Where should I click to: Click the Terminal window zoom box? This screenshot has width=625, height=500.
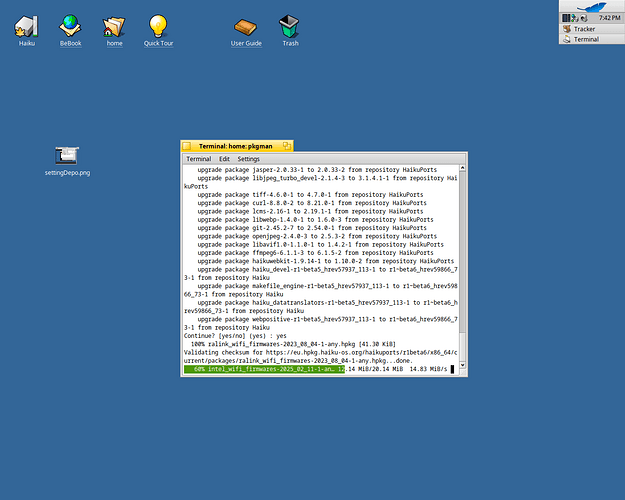pyautogui.click(x=287, y=146)
